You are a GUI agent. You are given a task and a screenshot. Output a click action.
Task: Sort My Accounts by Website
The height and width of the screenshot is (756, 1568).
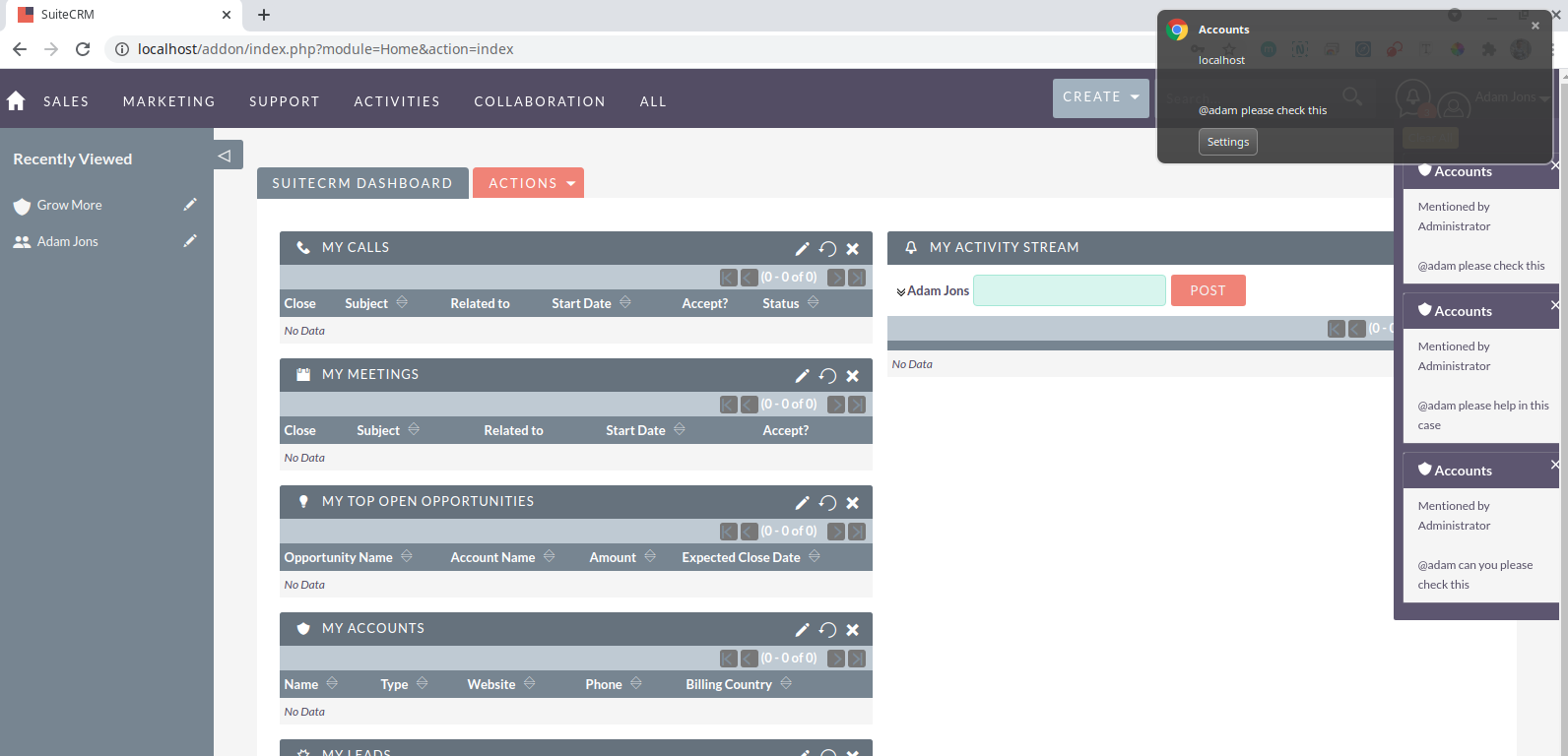click(530, 683)
